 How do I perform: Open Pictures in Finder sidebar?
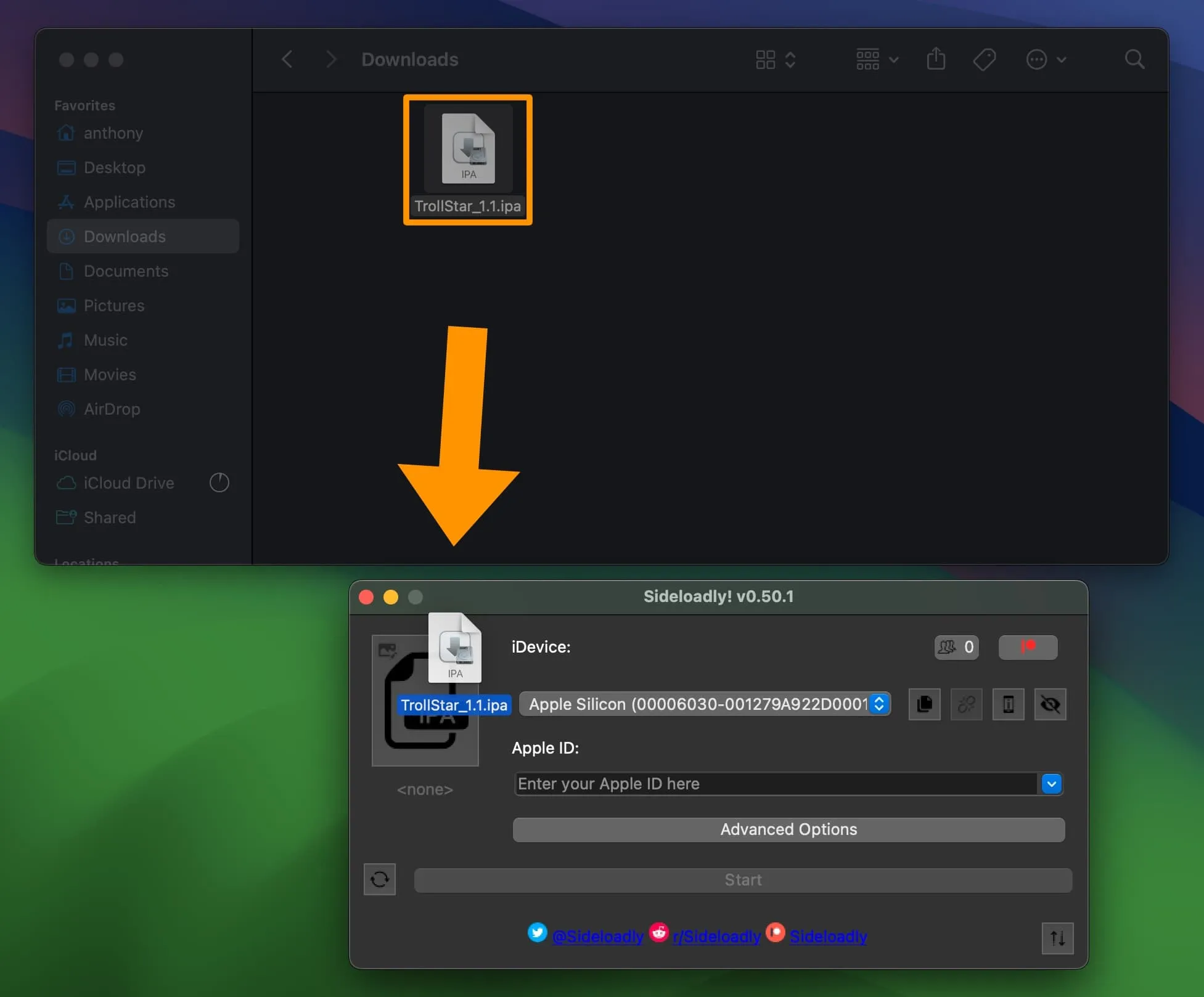coord(143,306)
